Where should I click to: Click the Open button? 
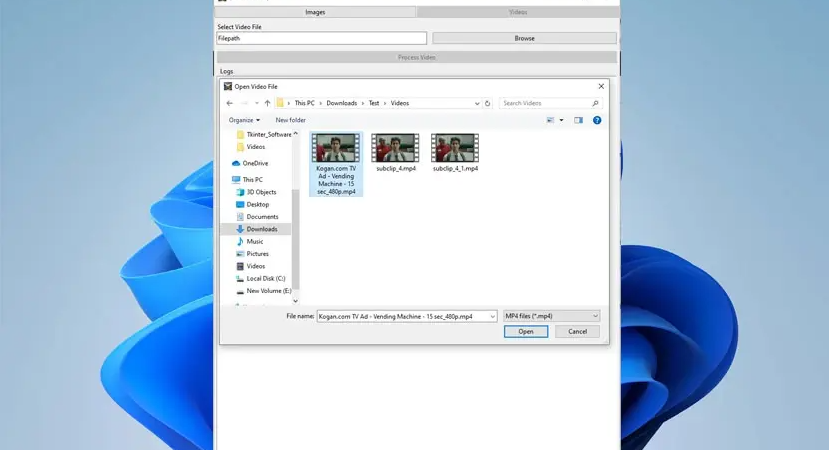(x=526, y=332)
